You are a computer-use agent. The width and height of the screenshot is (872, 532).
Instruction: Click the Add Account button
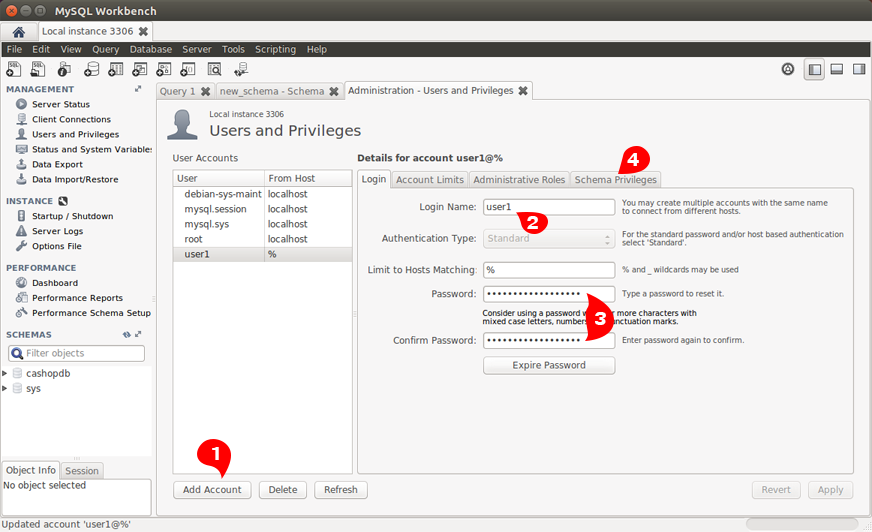pyautogui.click(x=212, y=490)
